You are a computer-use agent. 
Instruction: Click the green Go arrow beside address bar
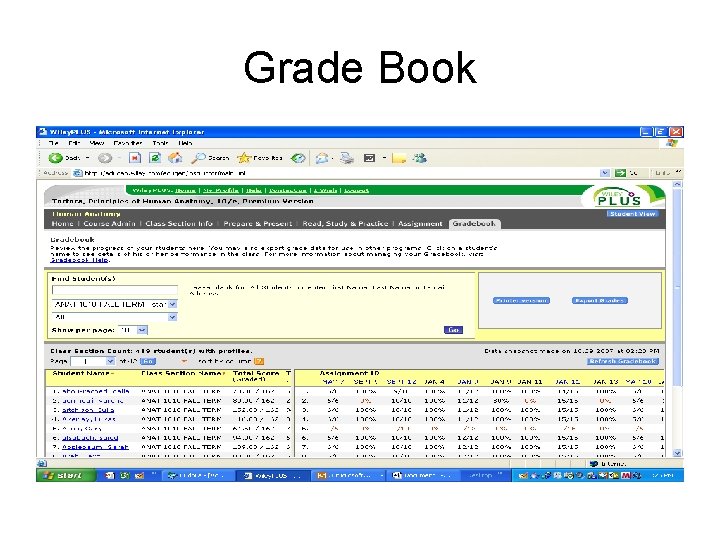click(620, 173)
